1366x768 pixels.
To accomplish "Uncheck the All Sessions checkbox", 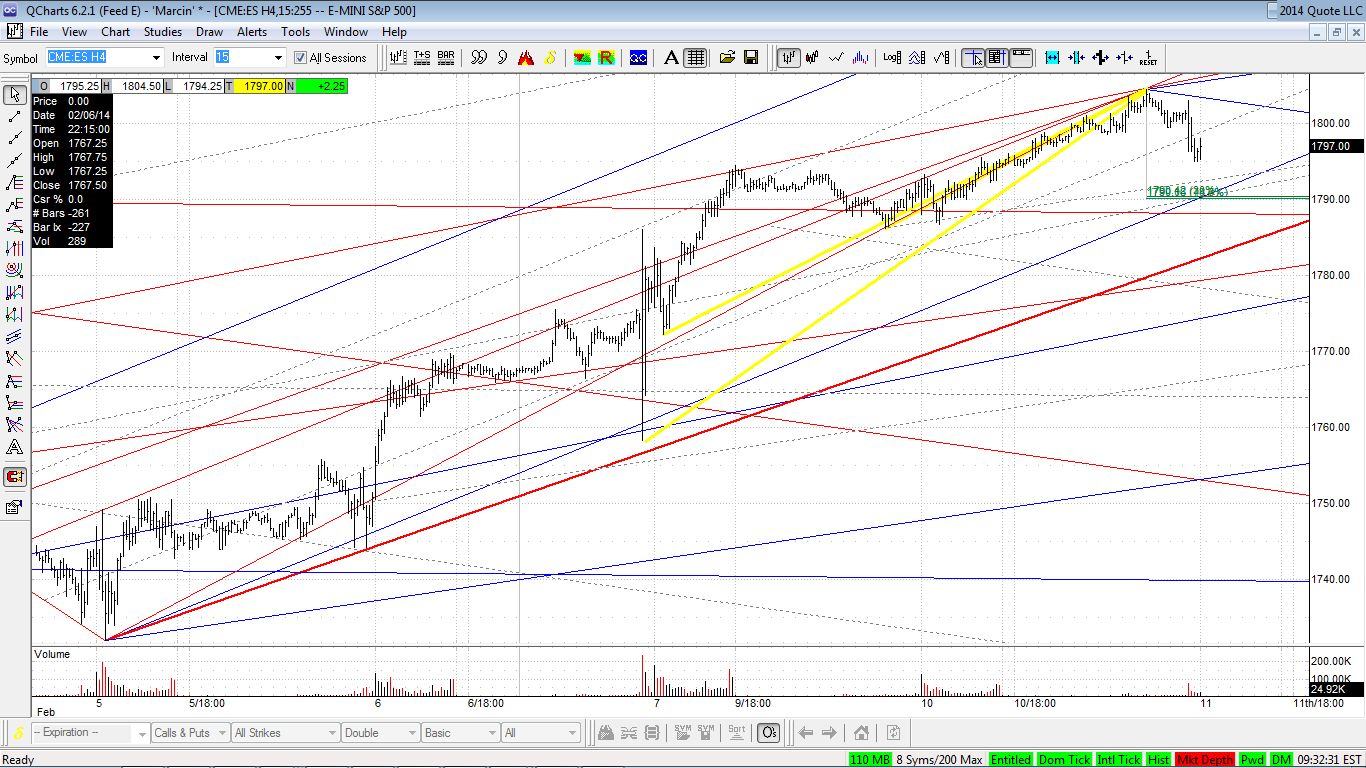I will [x=300, y=58].
